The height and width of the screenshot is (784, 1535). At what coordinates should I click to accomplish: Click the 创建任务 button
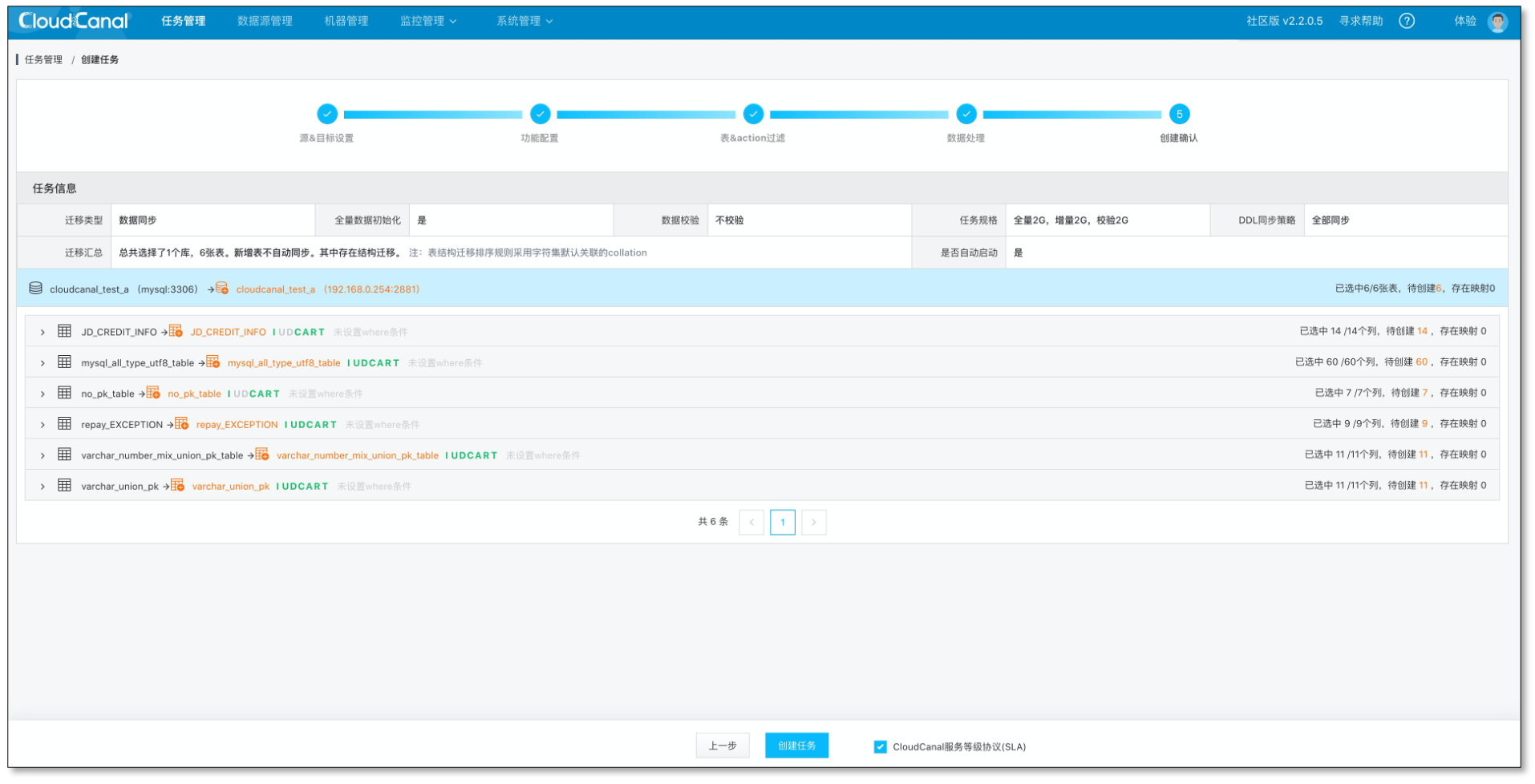click(796, 746)
